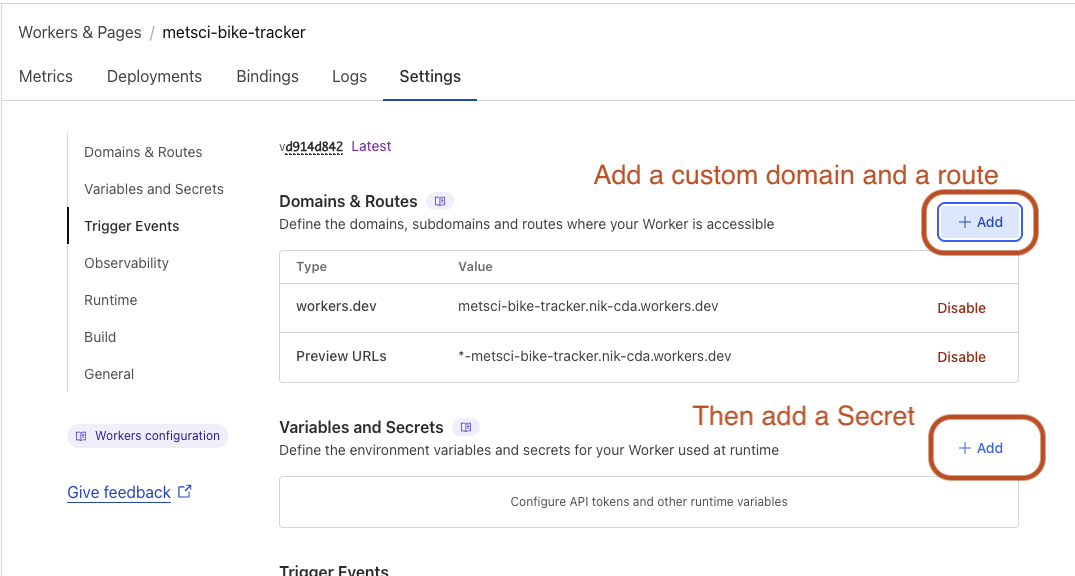This screenshot has height=576, width=1075.
Task: Open the Runtime settings section
Action: coord(110,300)
